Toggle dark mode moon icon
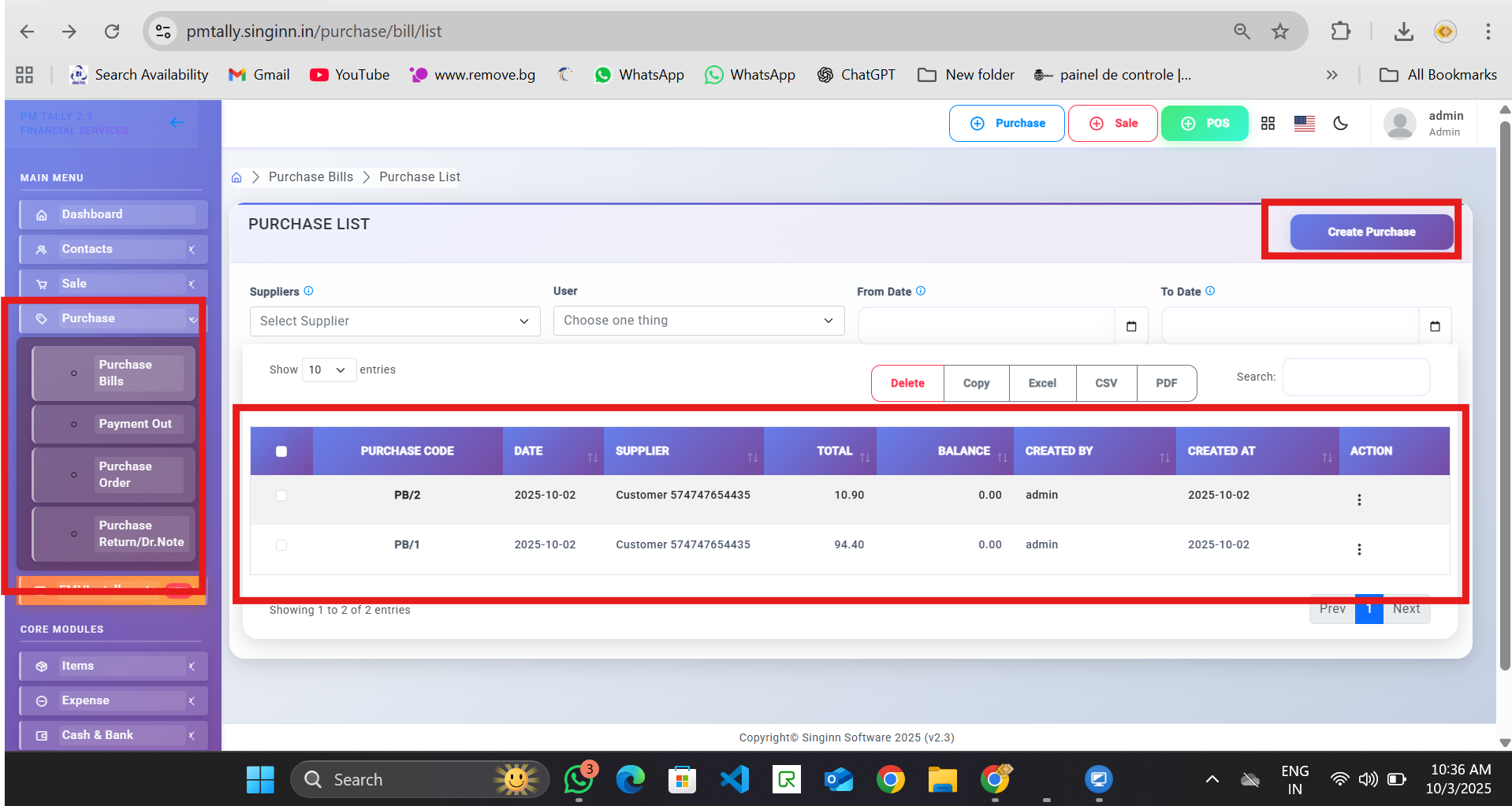Viewport: 1512px width, 806px height. [1340, 124]
